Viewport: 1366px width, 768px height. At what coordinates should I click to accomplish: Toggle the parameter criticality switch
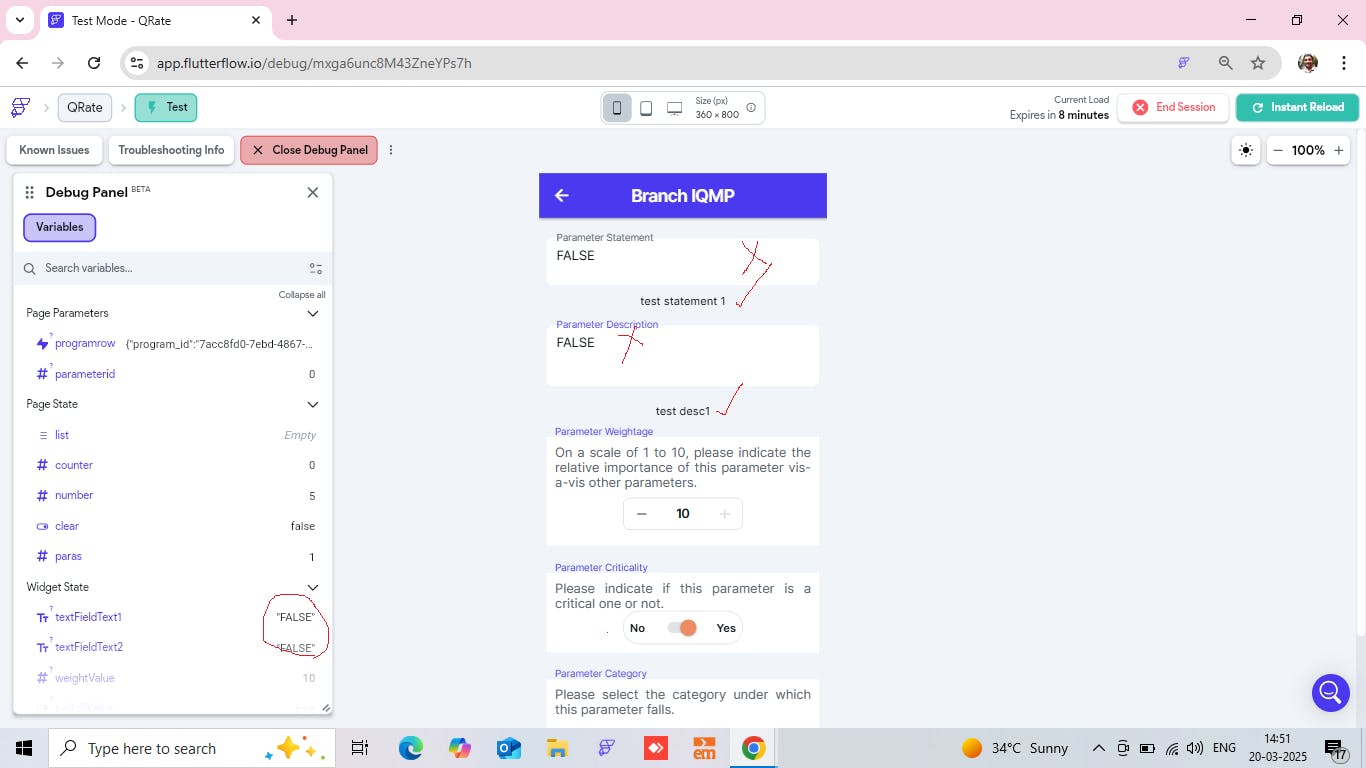pyautogui.click(x=682, y=628)
